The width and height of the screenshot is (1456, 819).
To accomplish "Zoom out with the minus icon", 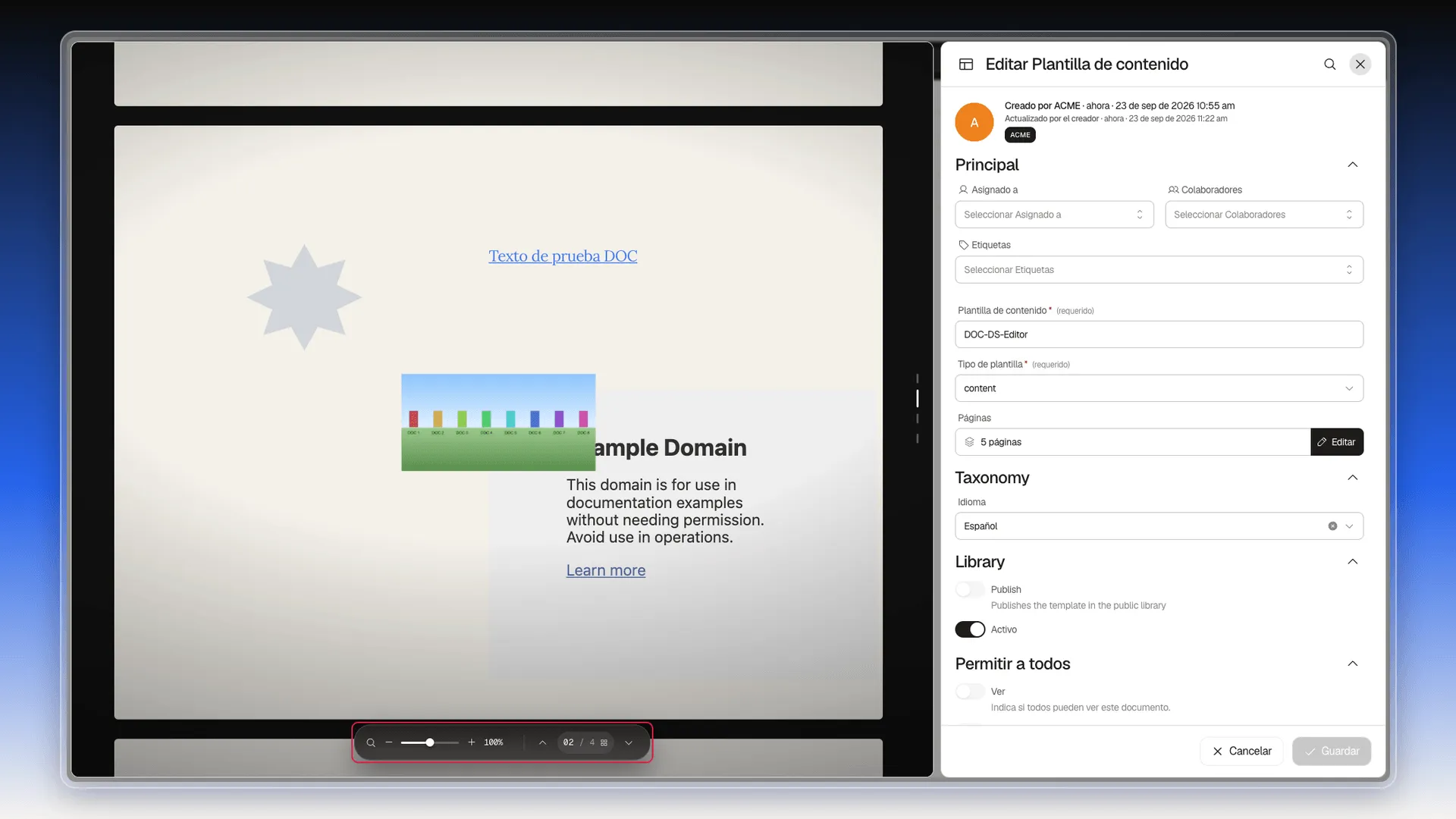I will [x=389, y=742].
